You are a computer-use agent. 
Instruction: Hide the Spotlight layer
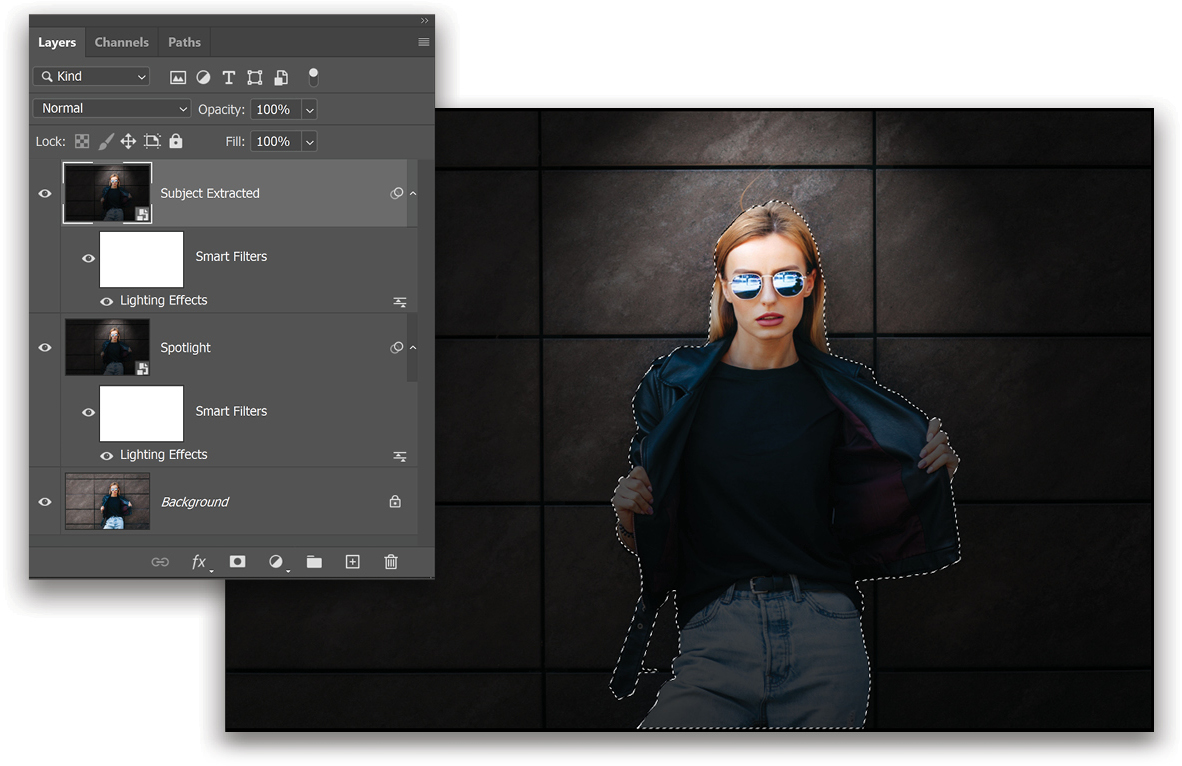[44, 347]
